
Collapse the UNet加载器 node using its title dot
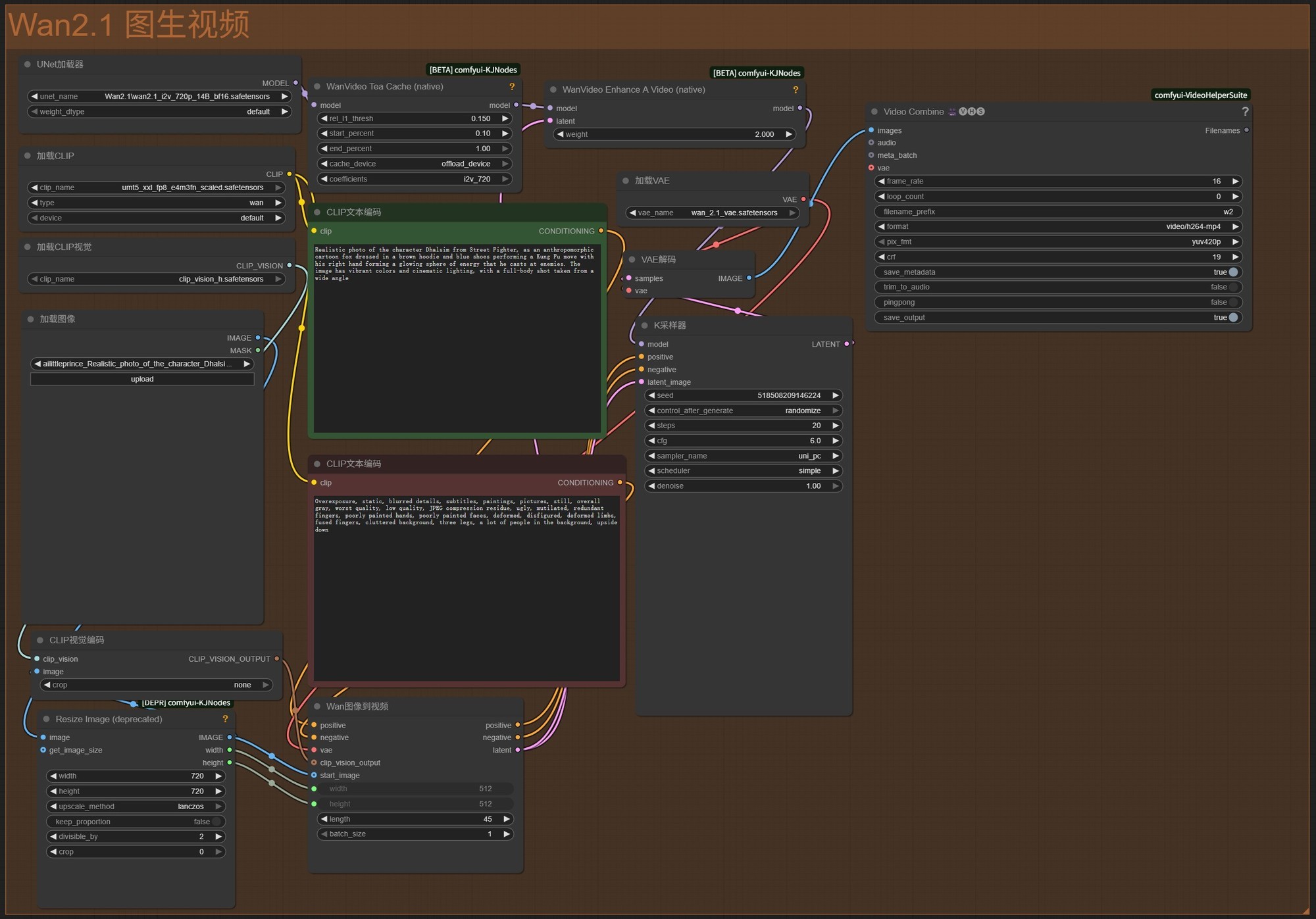tap(28, 64)
